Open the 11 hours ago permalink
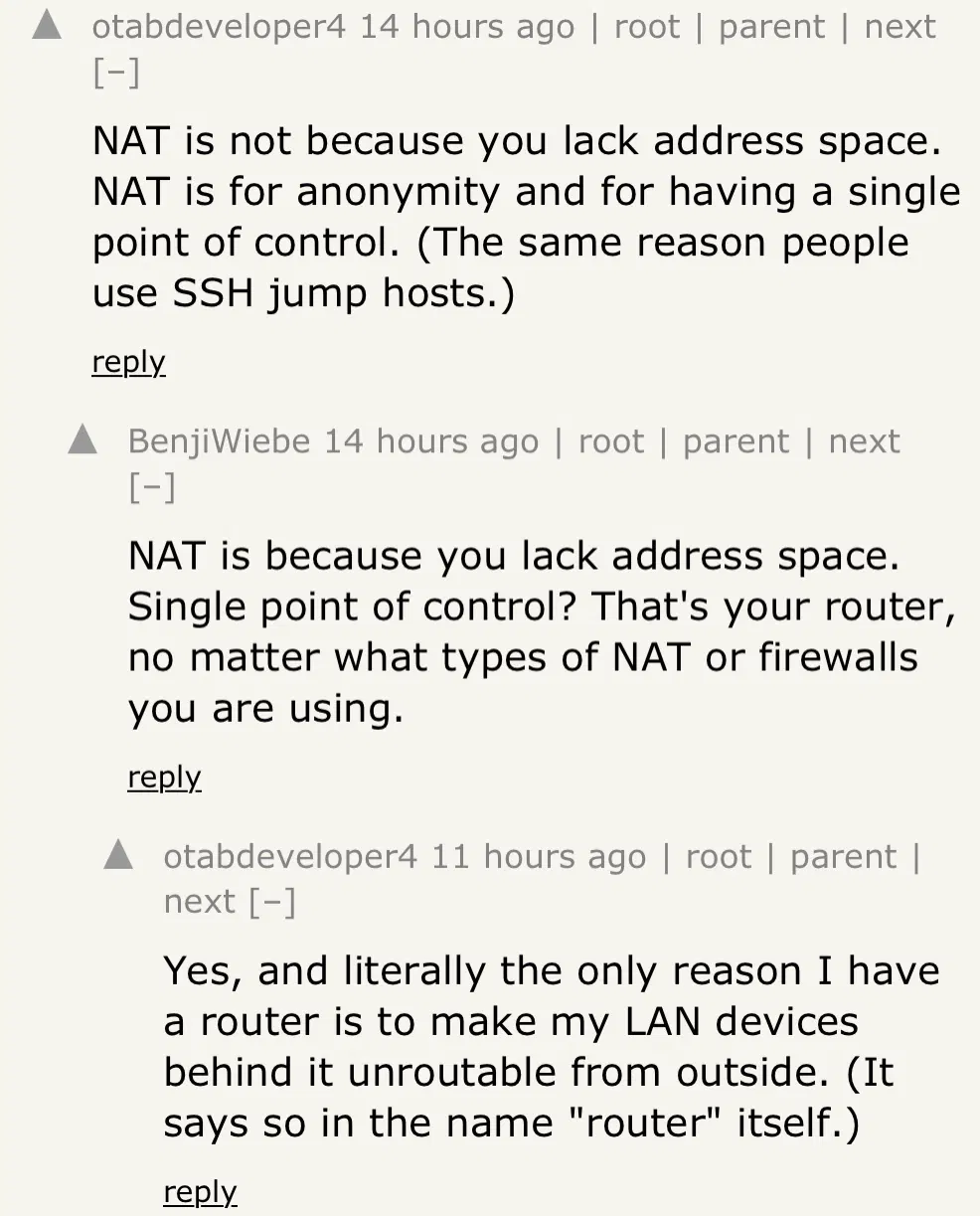Image resolution: width=980 pixels, height=1216 pixels. tap(539, 857)
